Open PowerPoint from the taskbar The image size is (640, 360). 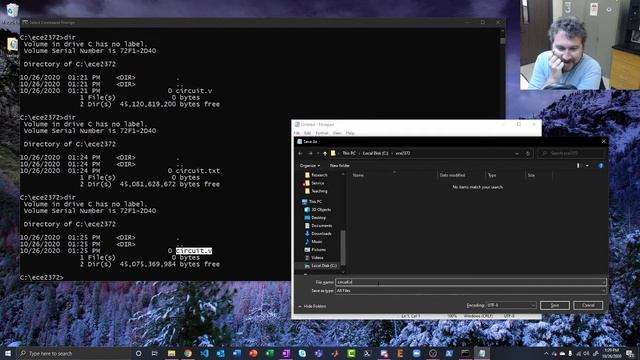pos(253,353)
